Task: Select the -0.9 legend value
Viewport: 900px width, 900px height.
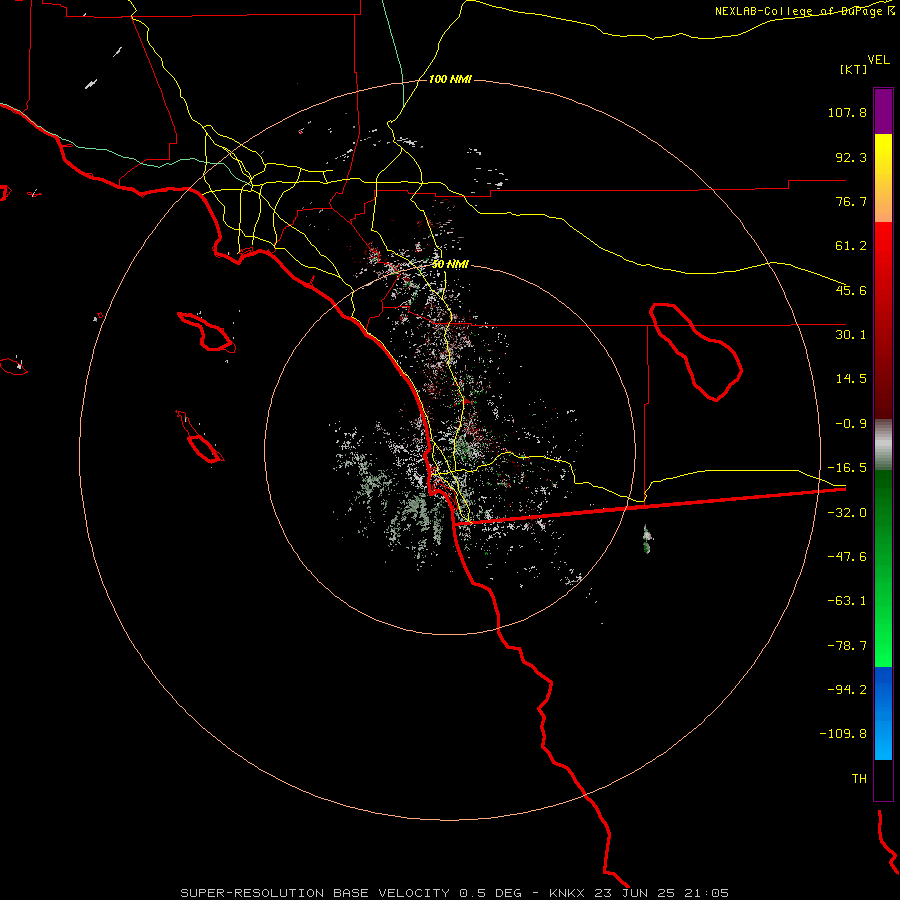Action: 851,424
